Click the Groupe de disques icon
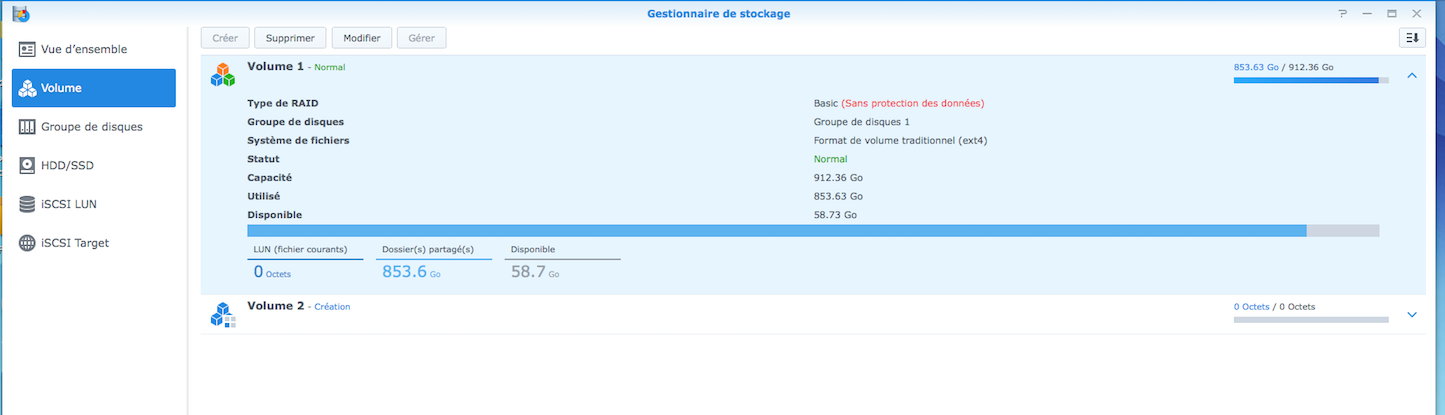Viewport: 1445px width, 415px height. click(x=28, y=127)
